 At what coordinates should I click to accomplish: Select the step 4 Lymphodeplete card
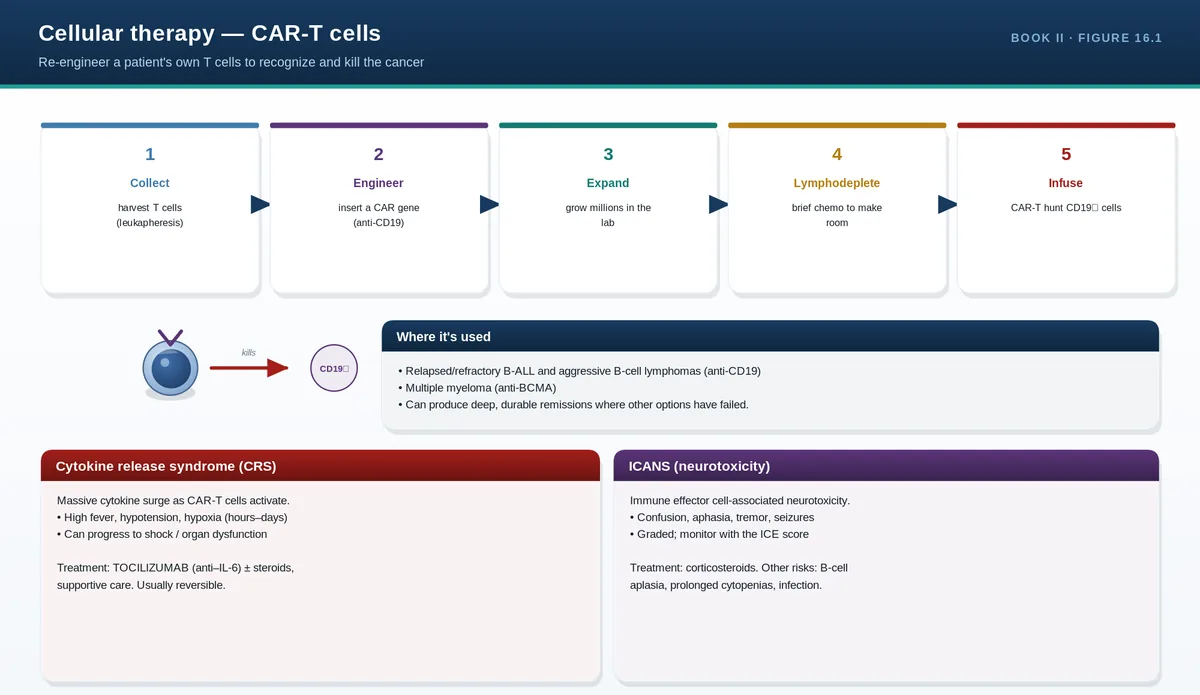[x=837, y=208]
